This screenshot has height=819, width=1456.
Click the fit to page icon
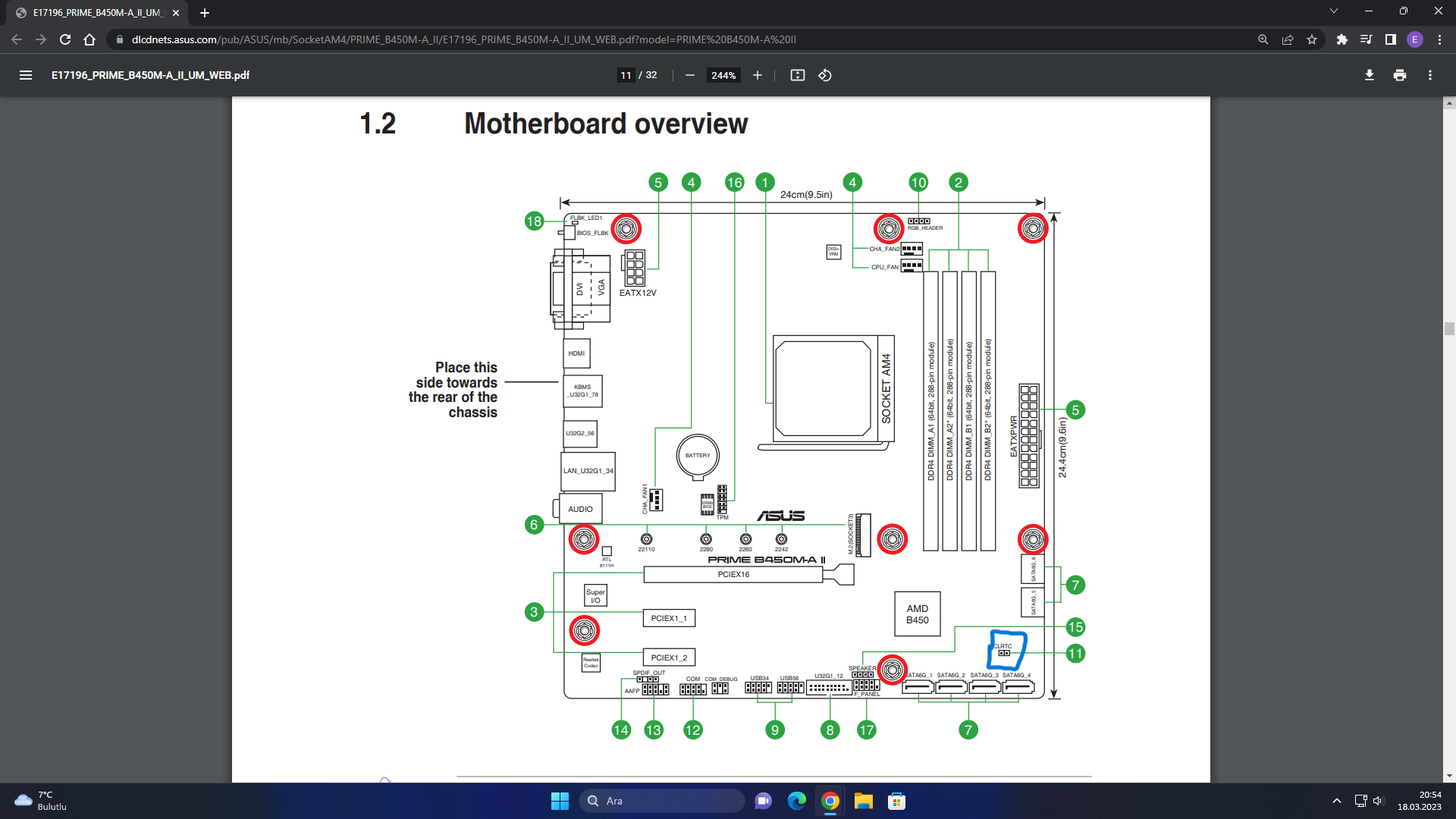[797, 75]
